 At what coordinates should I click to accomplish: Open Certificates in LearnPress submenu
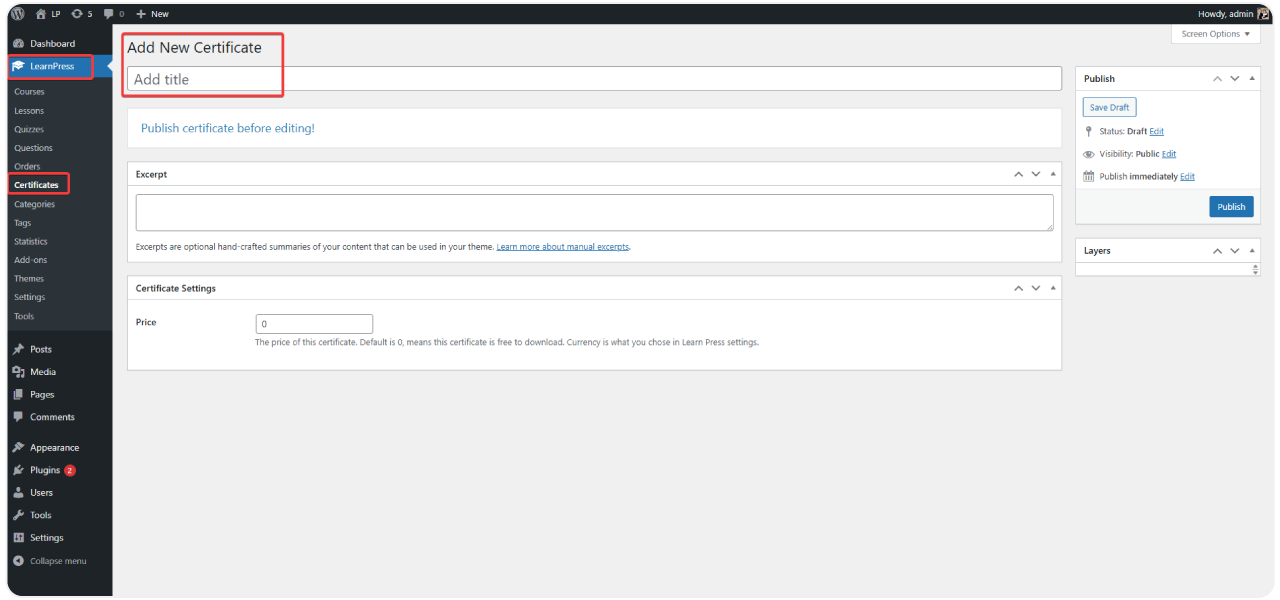(36, 185)
